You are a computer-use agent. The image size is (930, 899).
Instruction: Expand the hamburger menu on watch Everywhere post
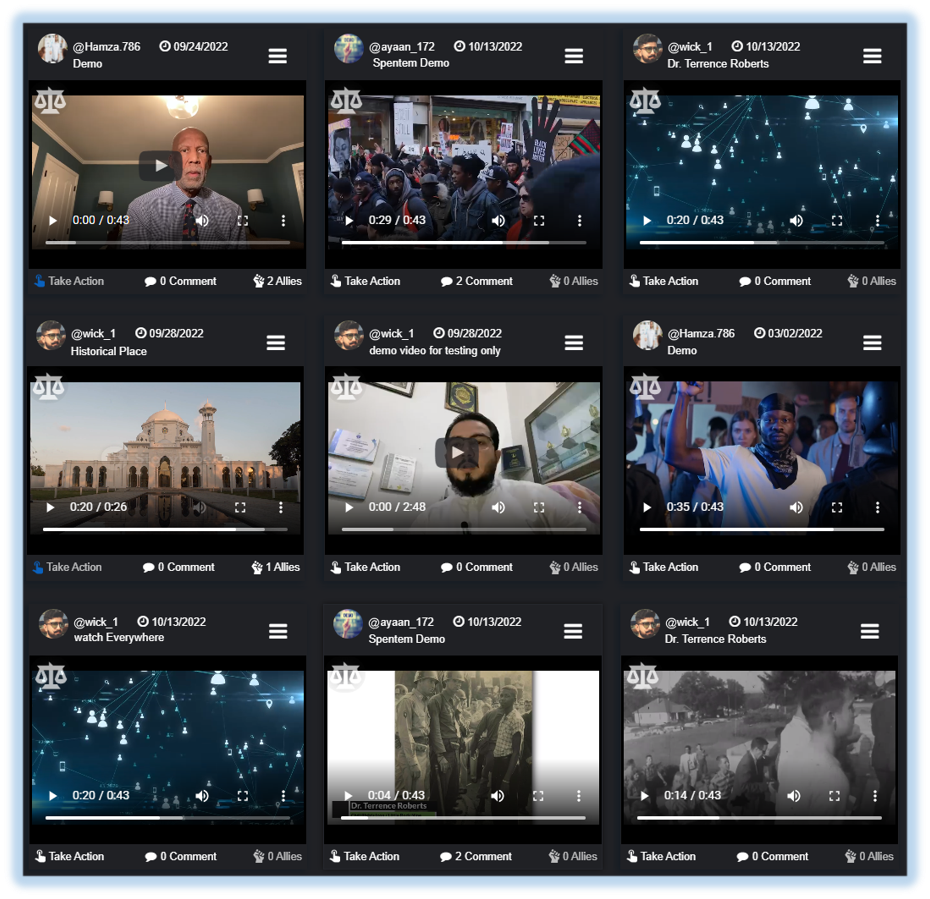point(278,630)
